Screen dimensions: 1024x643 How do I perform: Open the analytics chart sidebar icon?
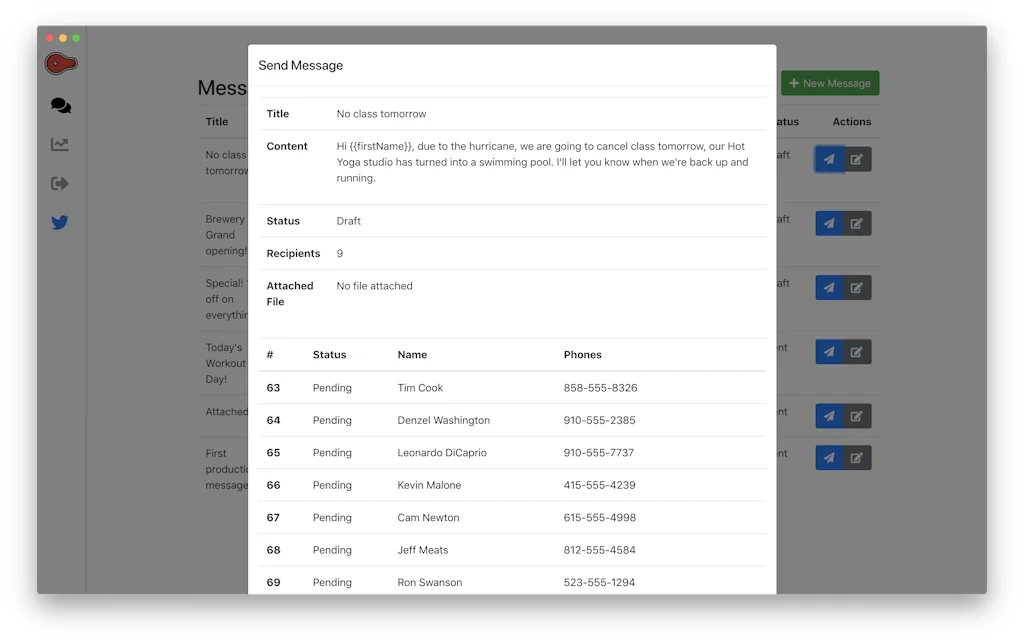[x=61, y=144]
